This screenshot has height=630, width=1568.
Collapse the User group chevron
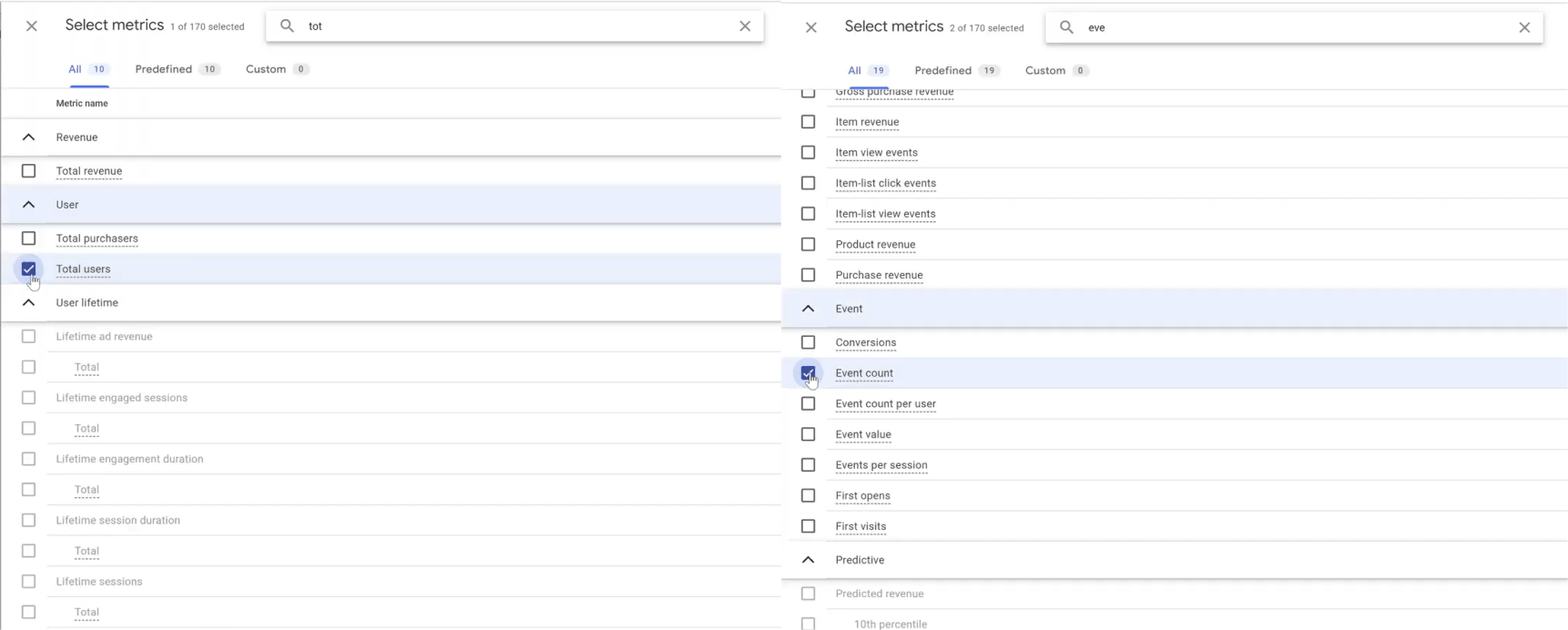click(29, 205)
